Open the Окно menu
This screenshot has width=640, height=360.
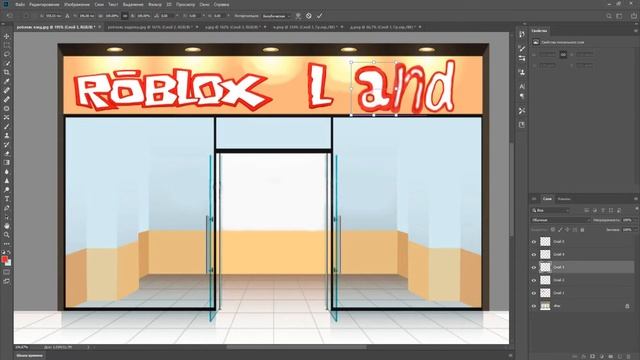pos(204,4)
